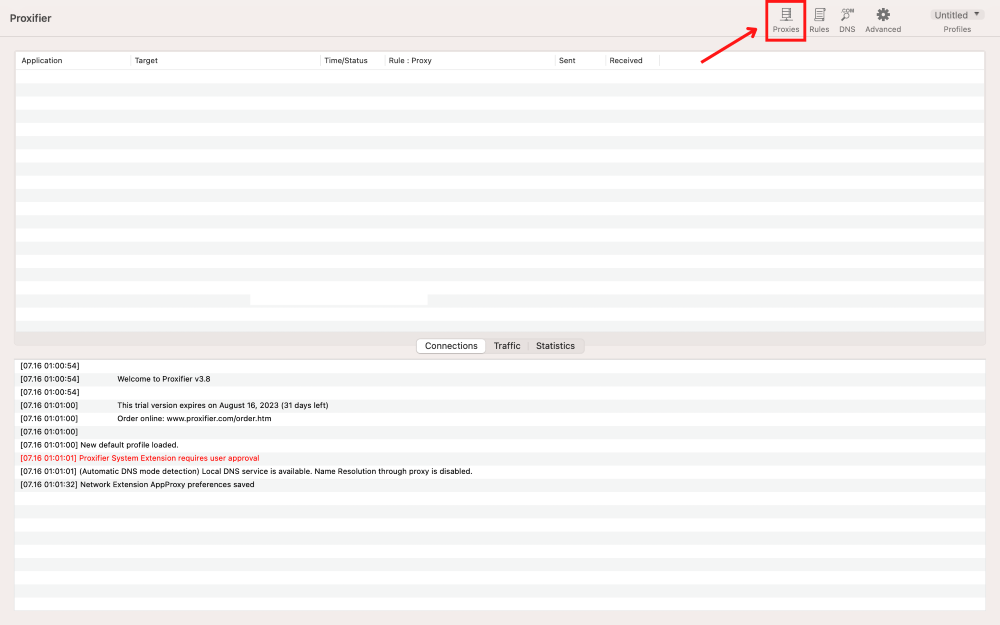Expand the Untitled profiles dropdown
Image resolution: width=1000 pixels, height=625 pixels.
[x=957, y=15]
